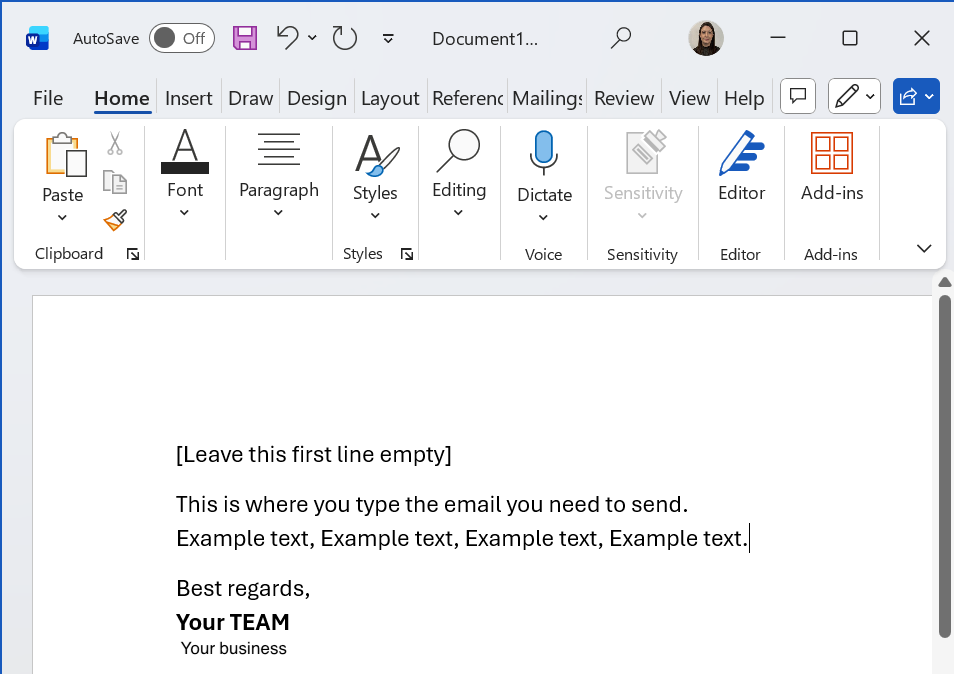Switch to the Insert tab
This screenshot has width=954, height=674.
tap(188, 97)
